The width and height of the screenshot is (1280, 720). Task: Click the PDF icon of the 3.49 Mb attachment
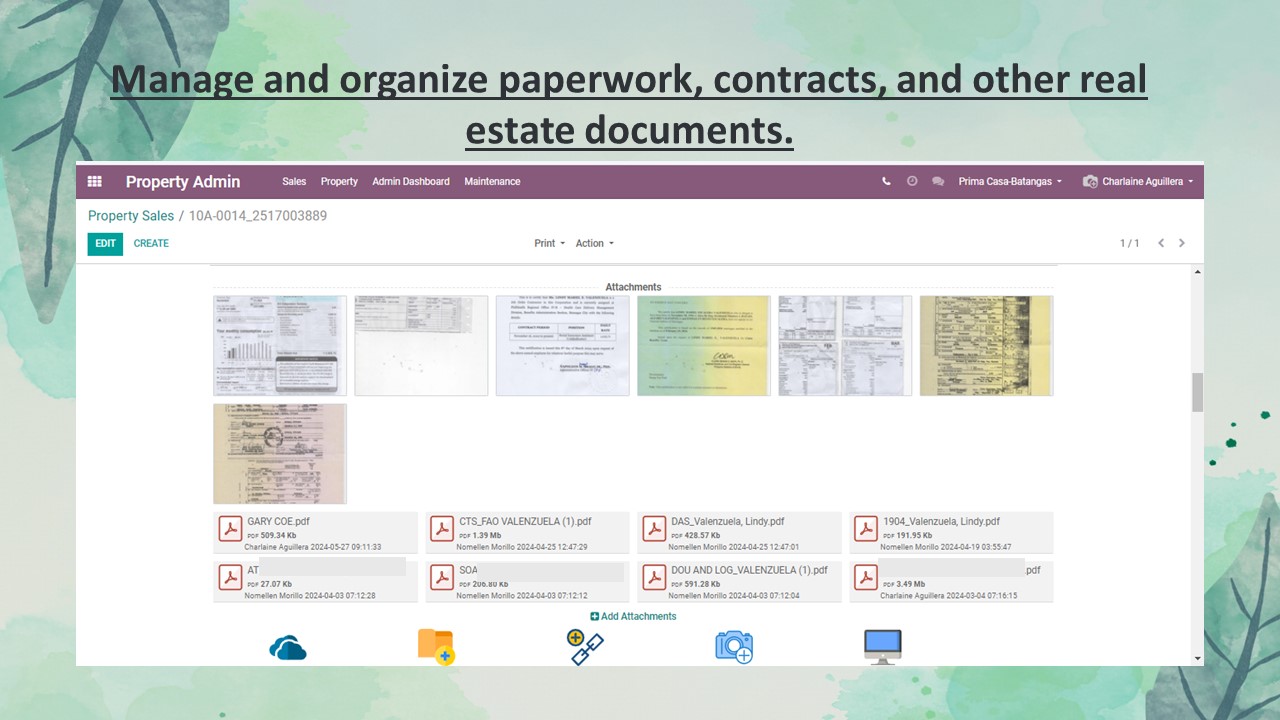click(867, 578)
